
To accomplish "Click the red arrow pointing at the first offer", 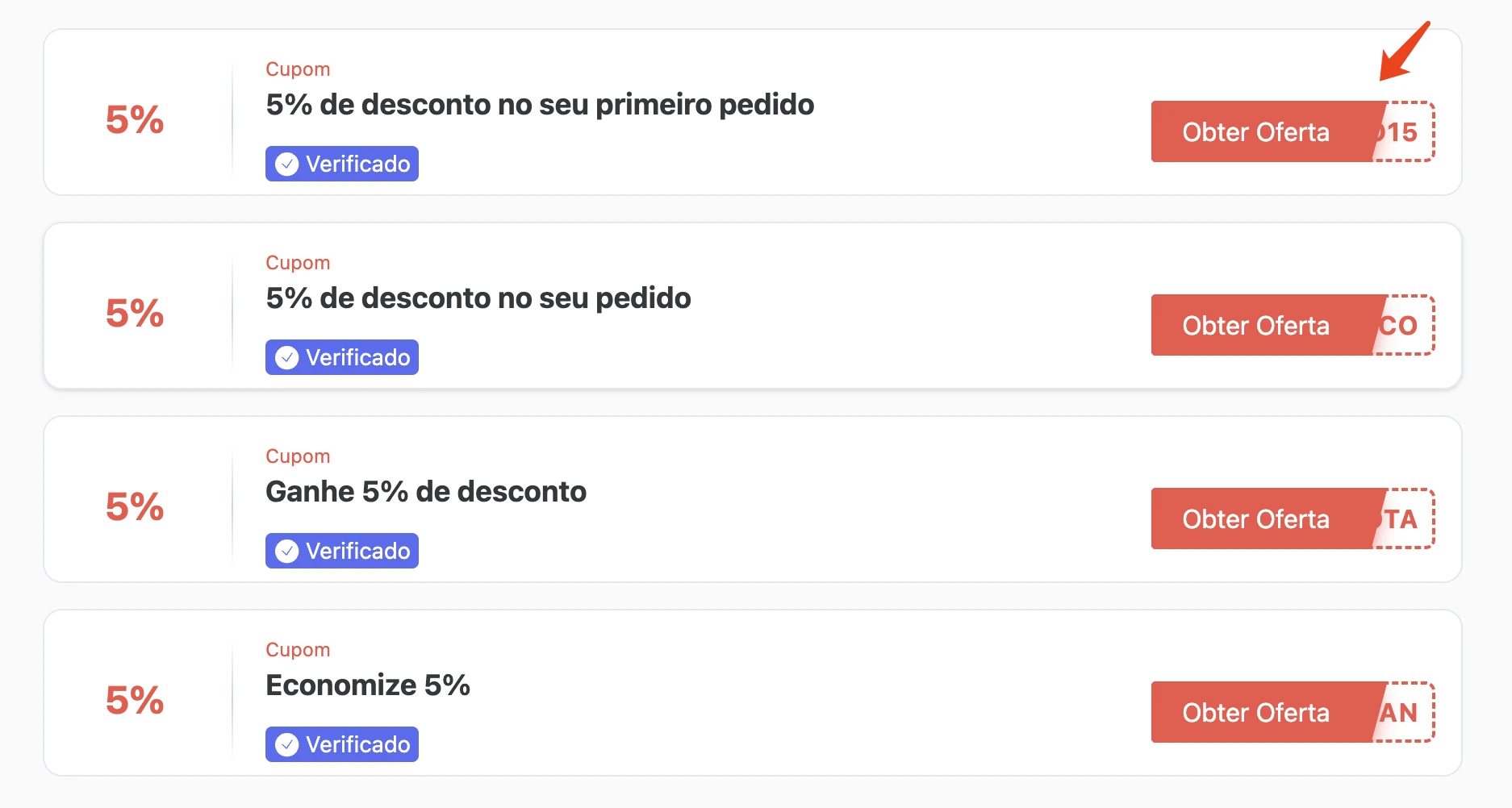I will 1405,51.
